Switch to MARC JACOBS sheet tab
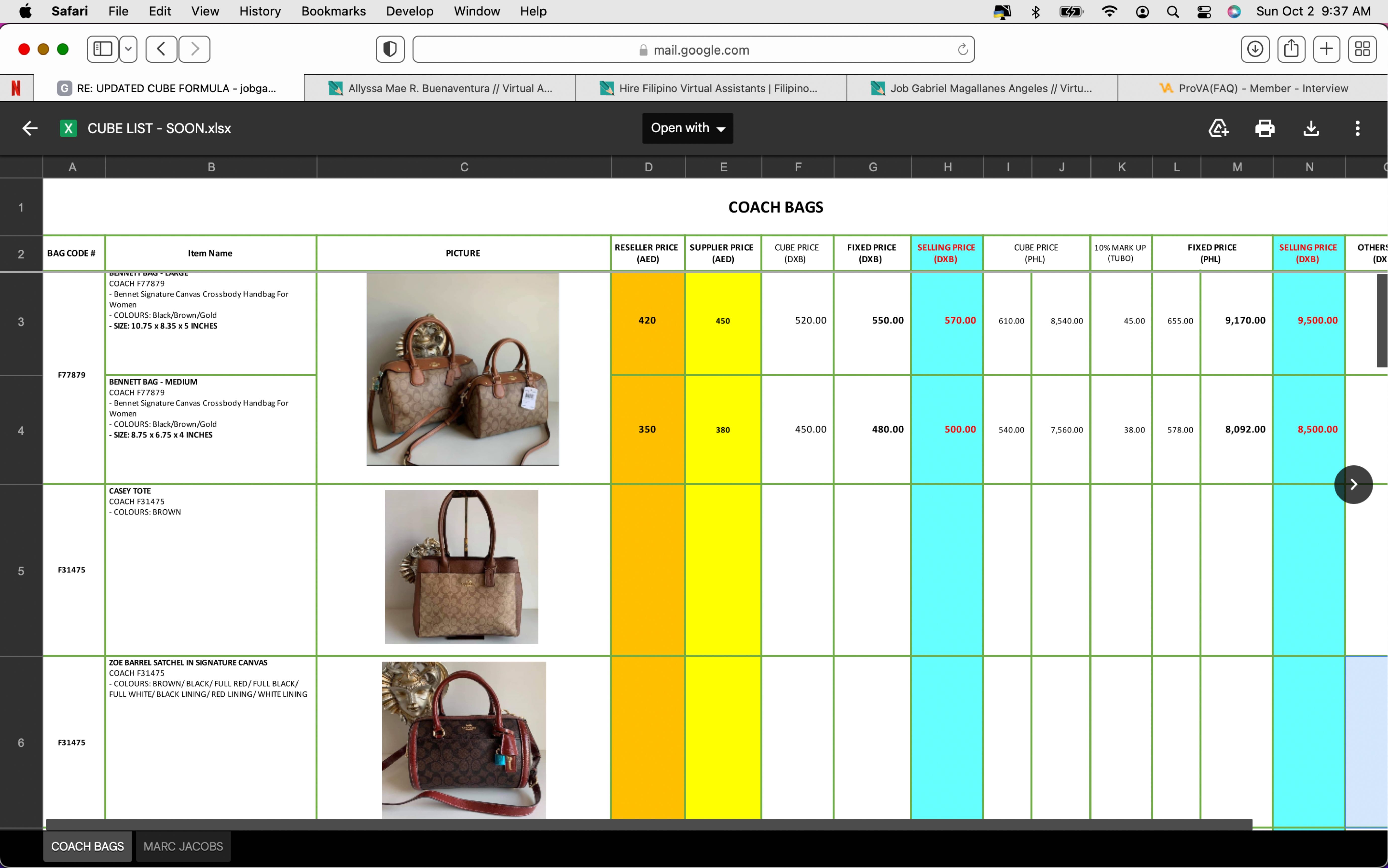Image resolution: width=1388 pixels, height=868 pixels. click(183, 846)
